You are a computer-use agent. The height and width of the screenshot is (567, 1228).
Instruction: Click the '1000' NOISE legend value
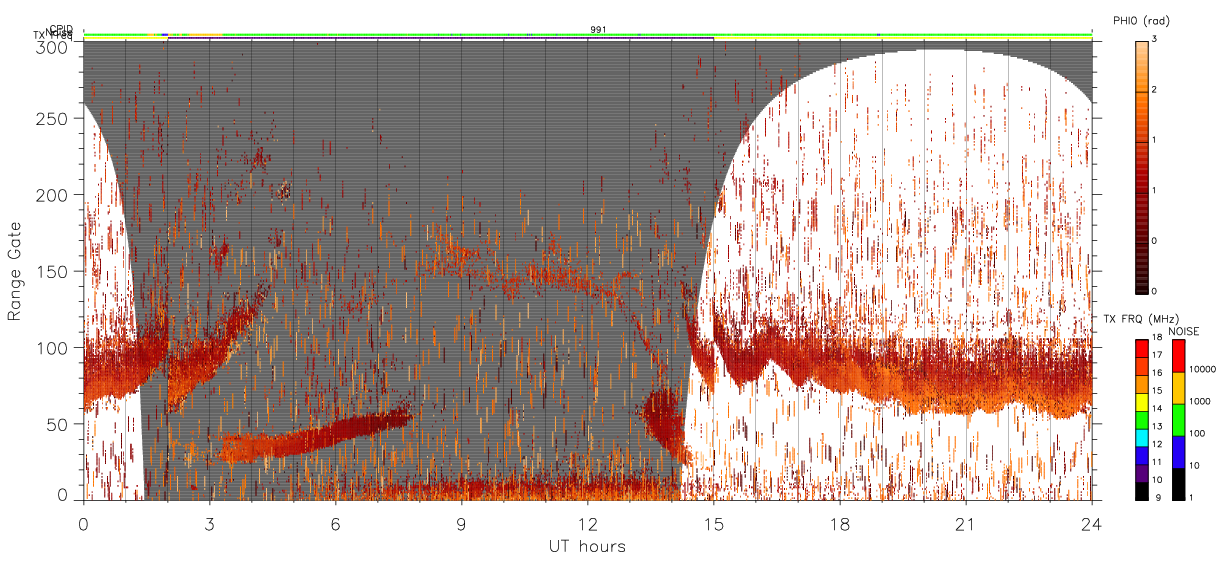[1199, 401]
